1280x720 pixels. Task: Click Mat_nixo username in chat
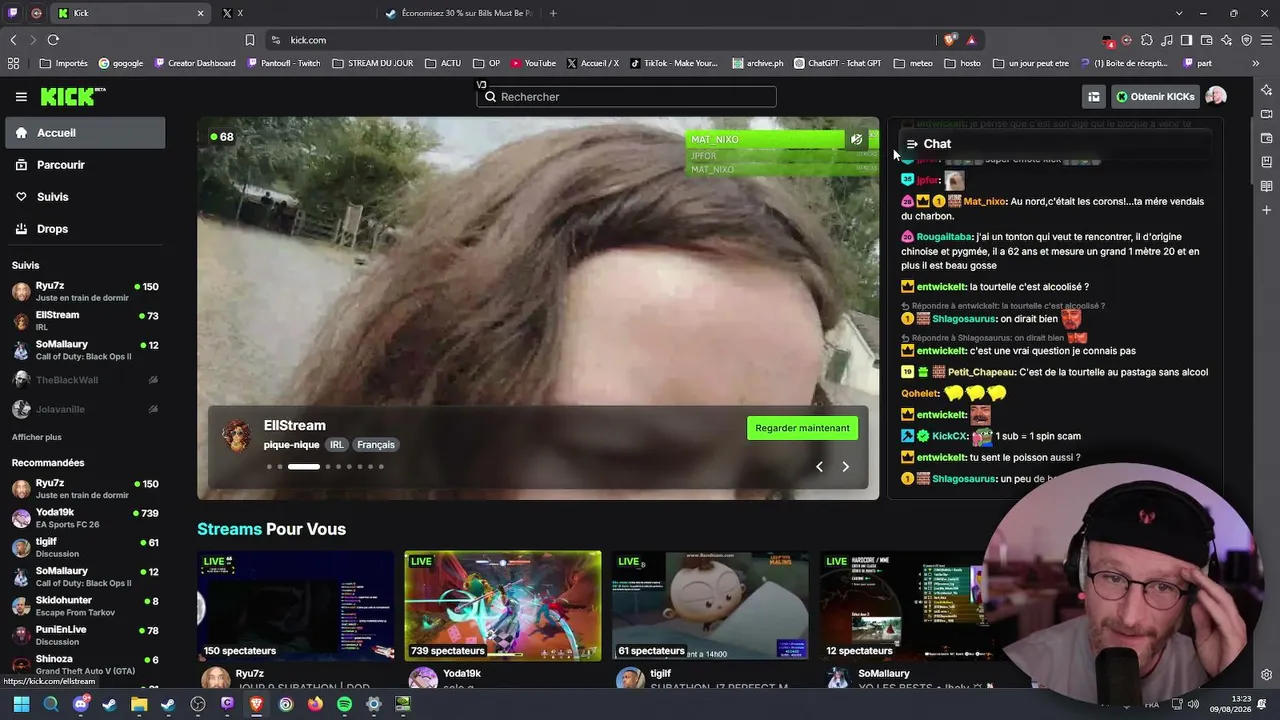click(x=985, y=202)
